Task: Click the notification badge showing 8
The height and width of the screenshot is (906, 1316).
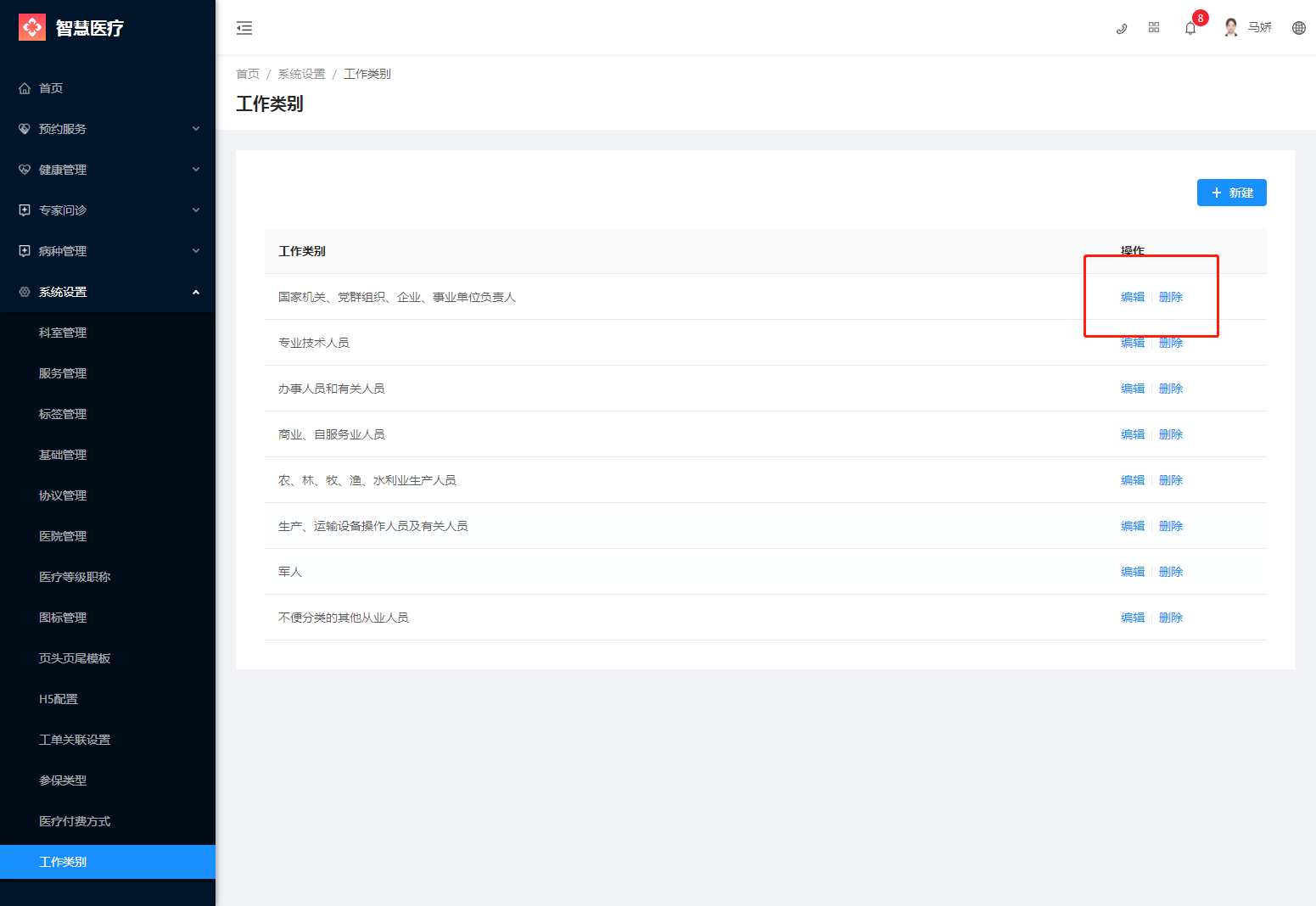Action: (1200, 18)
